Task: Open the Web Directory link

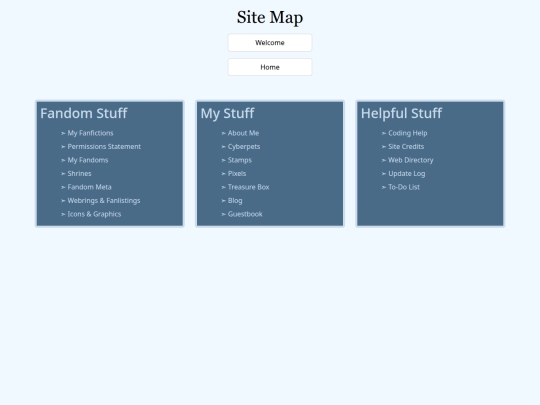Action: pos(411,160)
